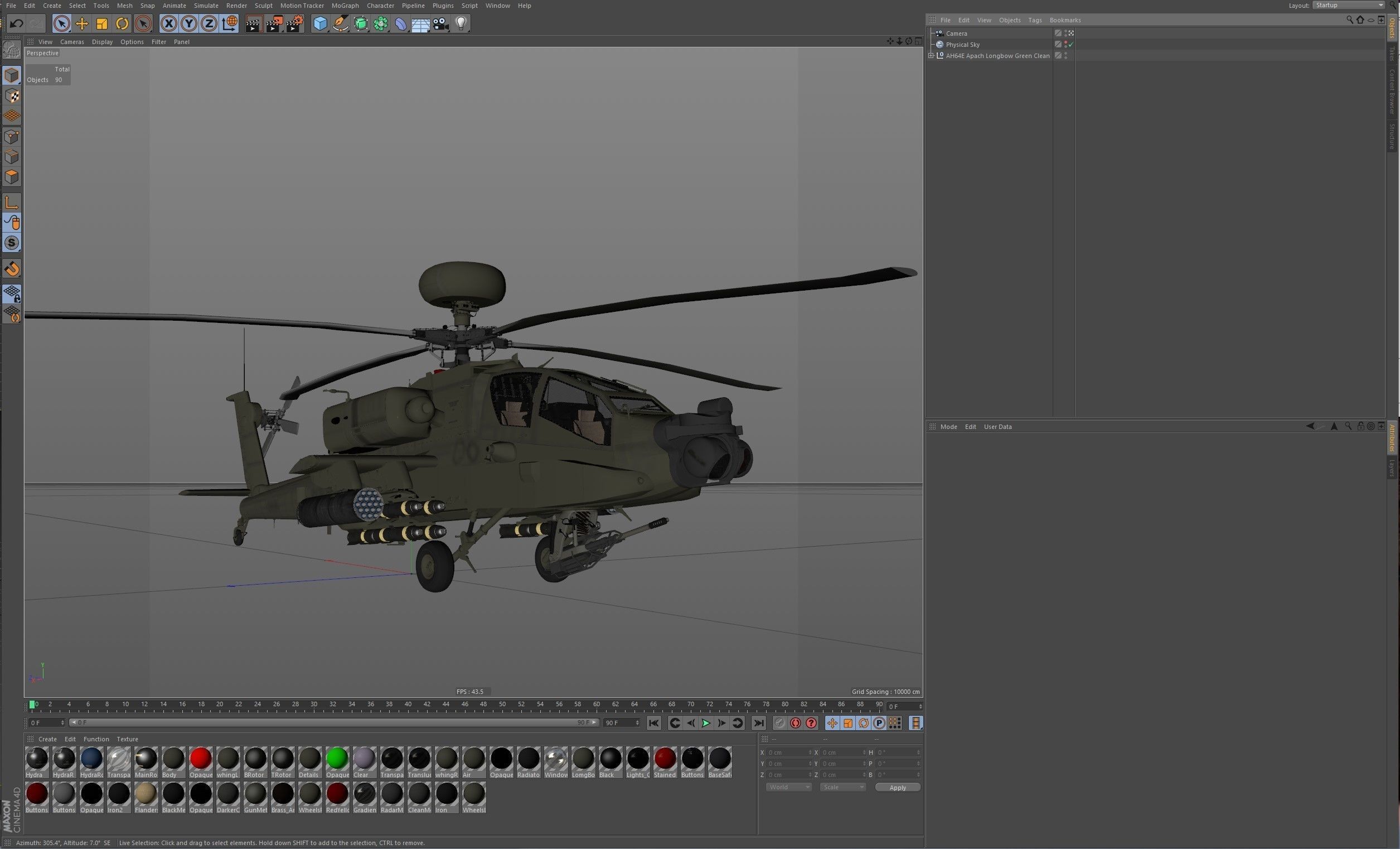Screen dimensions: 1400x849
Task: Click the Apply button
Action: [897, 787]
